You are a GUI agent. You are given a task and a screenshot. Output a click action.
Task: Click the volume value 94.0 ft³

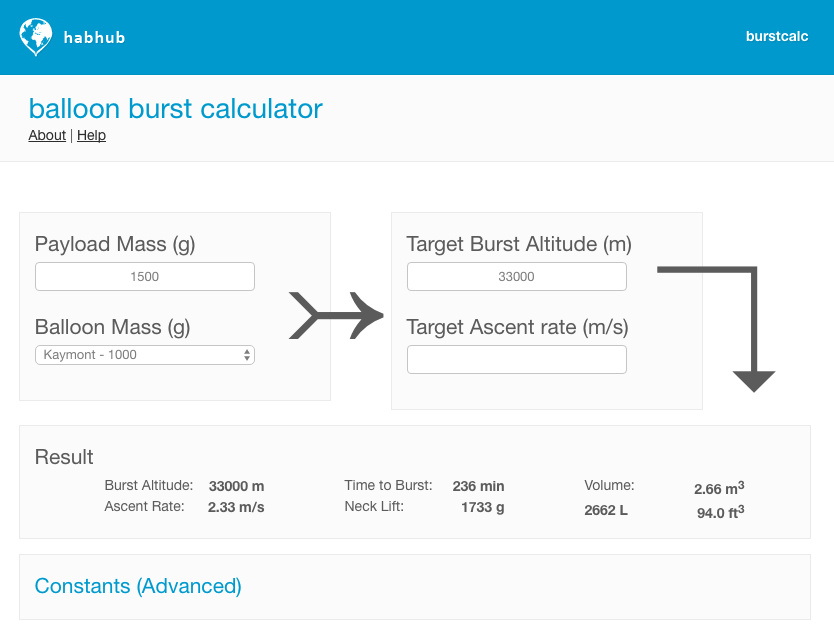tap(720, 512)
